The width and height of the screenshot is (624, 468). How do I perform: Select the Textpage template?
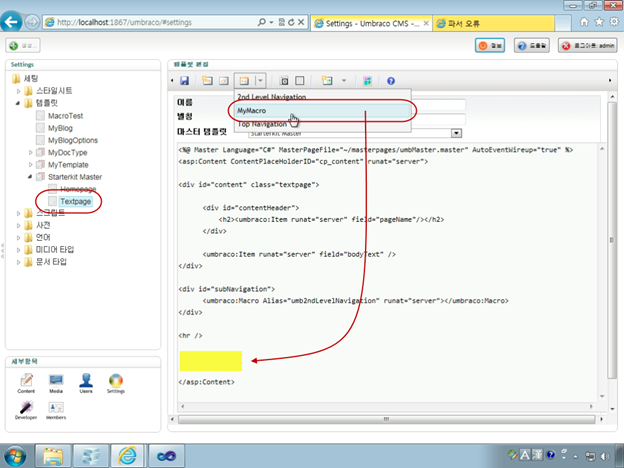(x=76, y=201)
